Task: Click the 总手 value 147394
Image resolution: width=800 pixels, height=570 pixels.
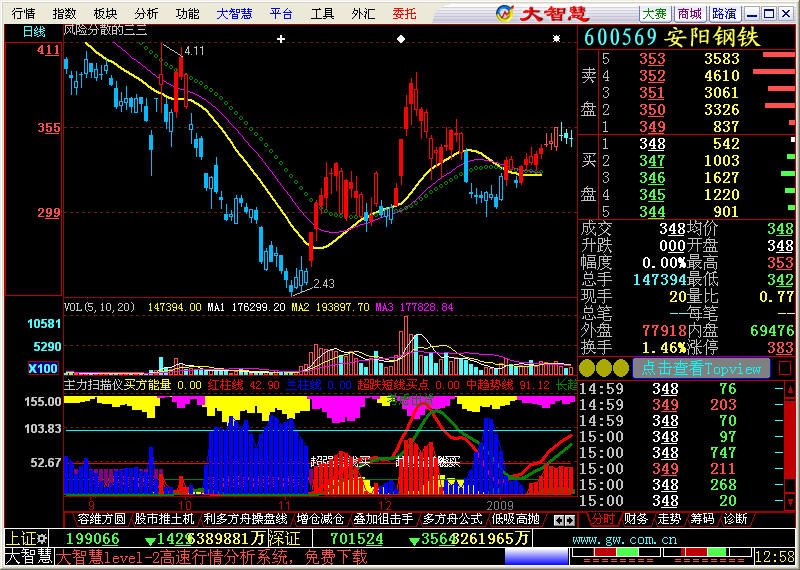Action: tap(659, 280)
